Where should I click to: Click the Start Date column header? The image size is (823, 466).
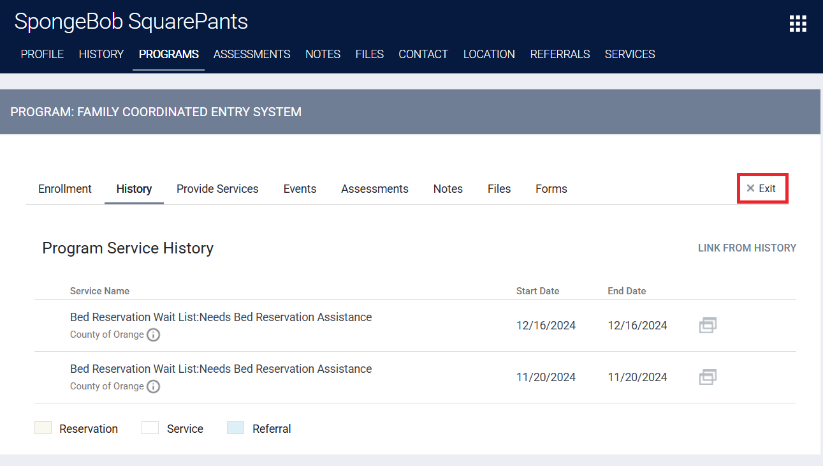[537, 291]
